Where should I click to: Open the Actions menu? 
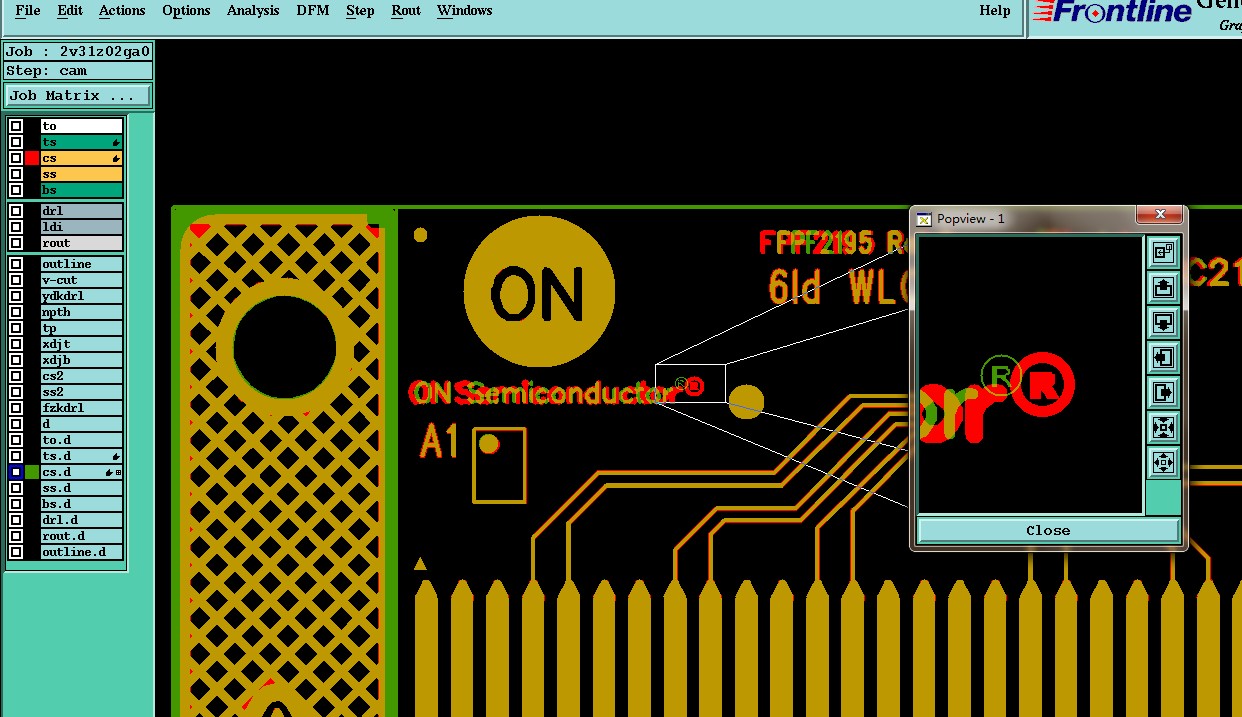tap(122, 11)
